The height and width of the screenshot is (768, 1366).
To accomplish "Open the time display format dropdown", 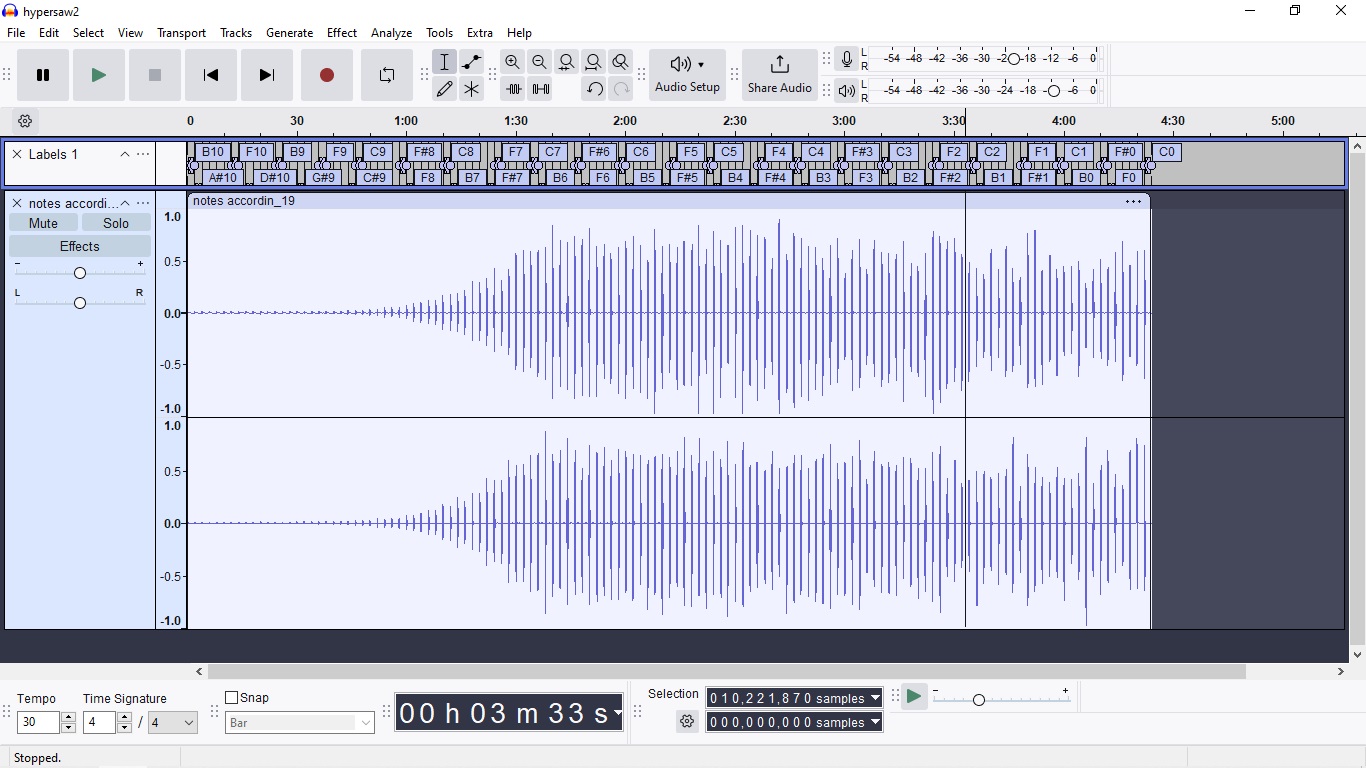I will pyautogui.click(x=617, y=713).
